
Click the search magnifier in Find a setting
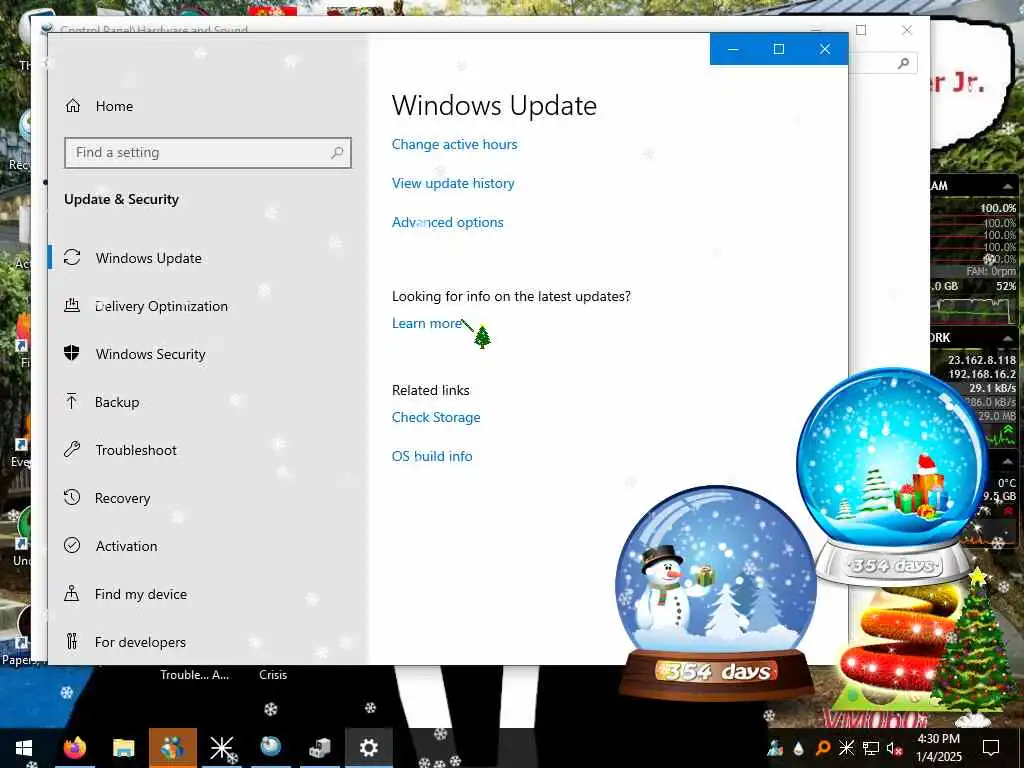337,153
